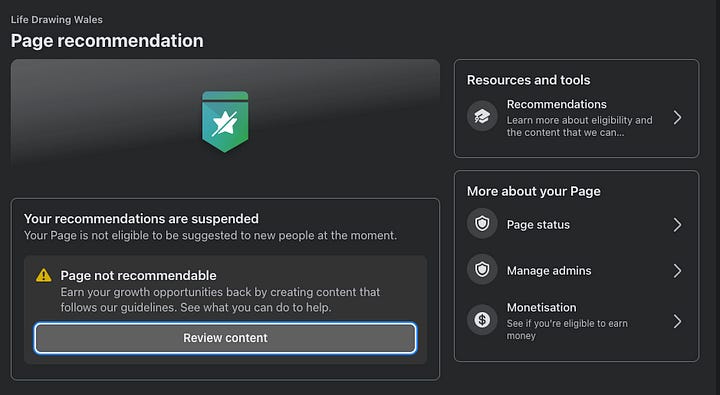Open the Monetisation dollar icon
The image size is (720, 395).
coord(482,319)
